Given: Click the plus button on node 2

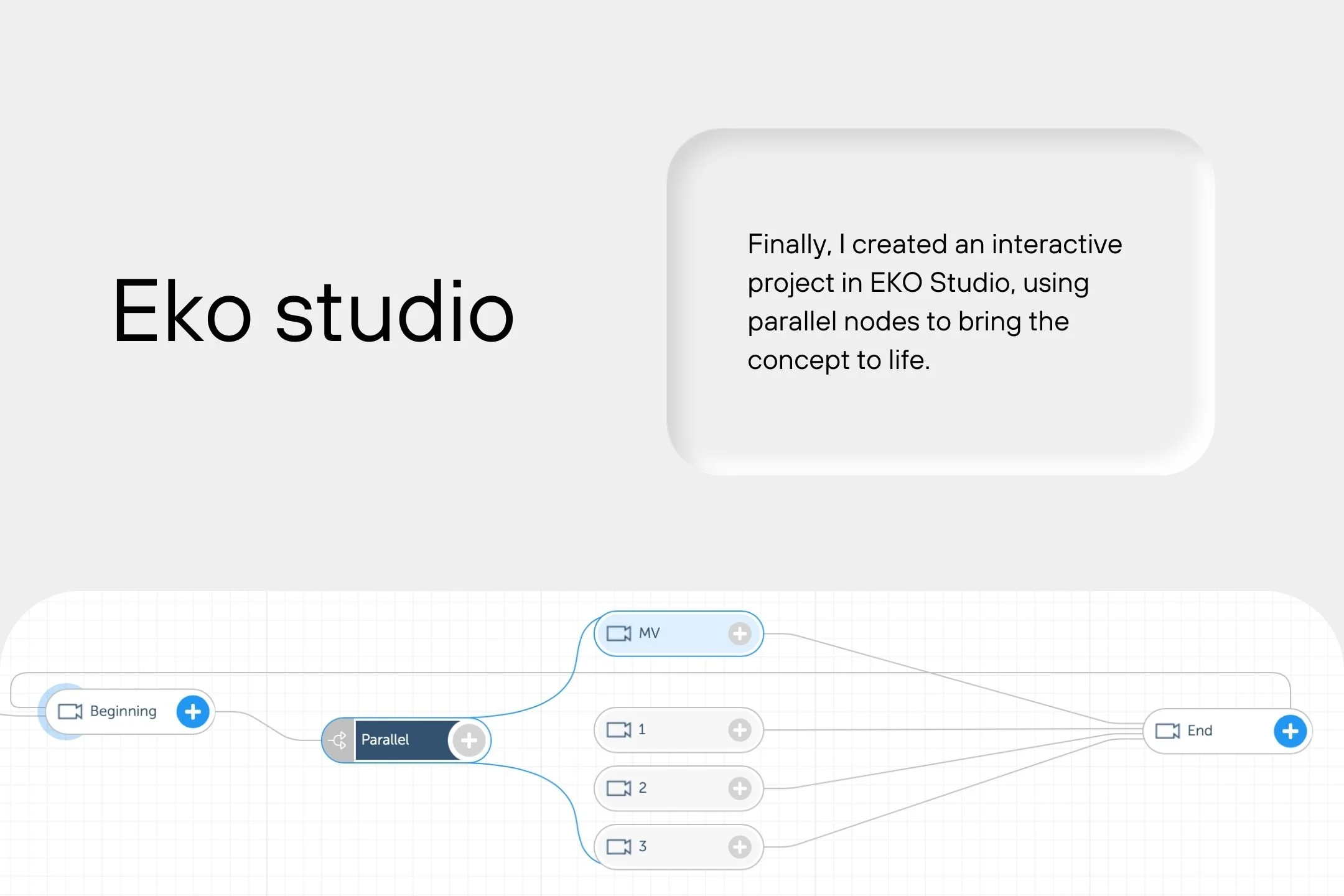Looking at the screenshot, I should coord(739,788).
